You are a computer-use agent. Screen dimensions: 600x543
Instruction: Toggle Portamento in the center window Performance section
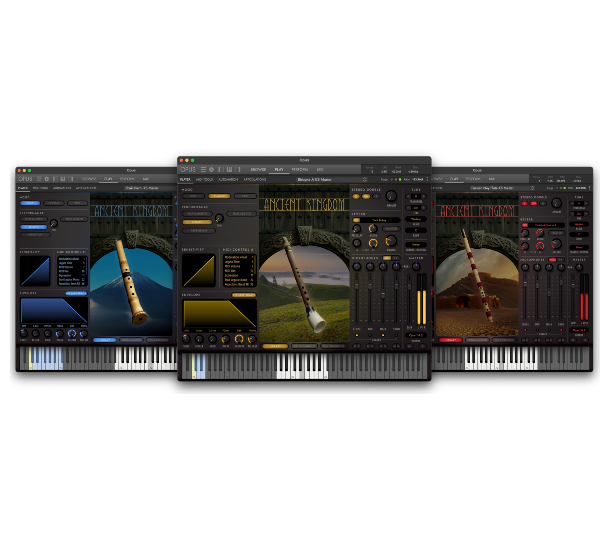[x=197, y=214]
